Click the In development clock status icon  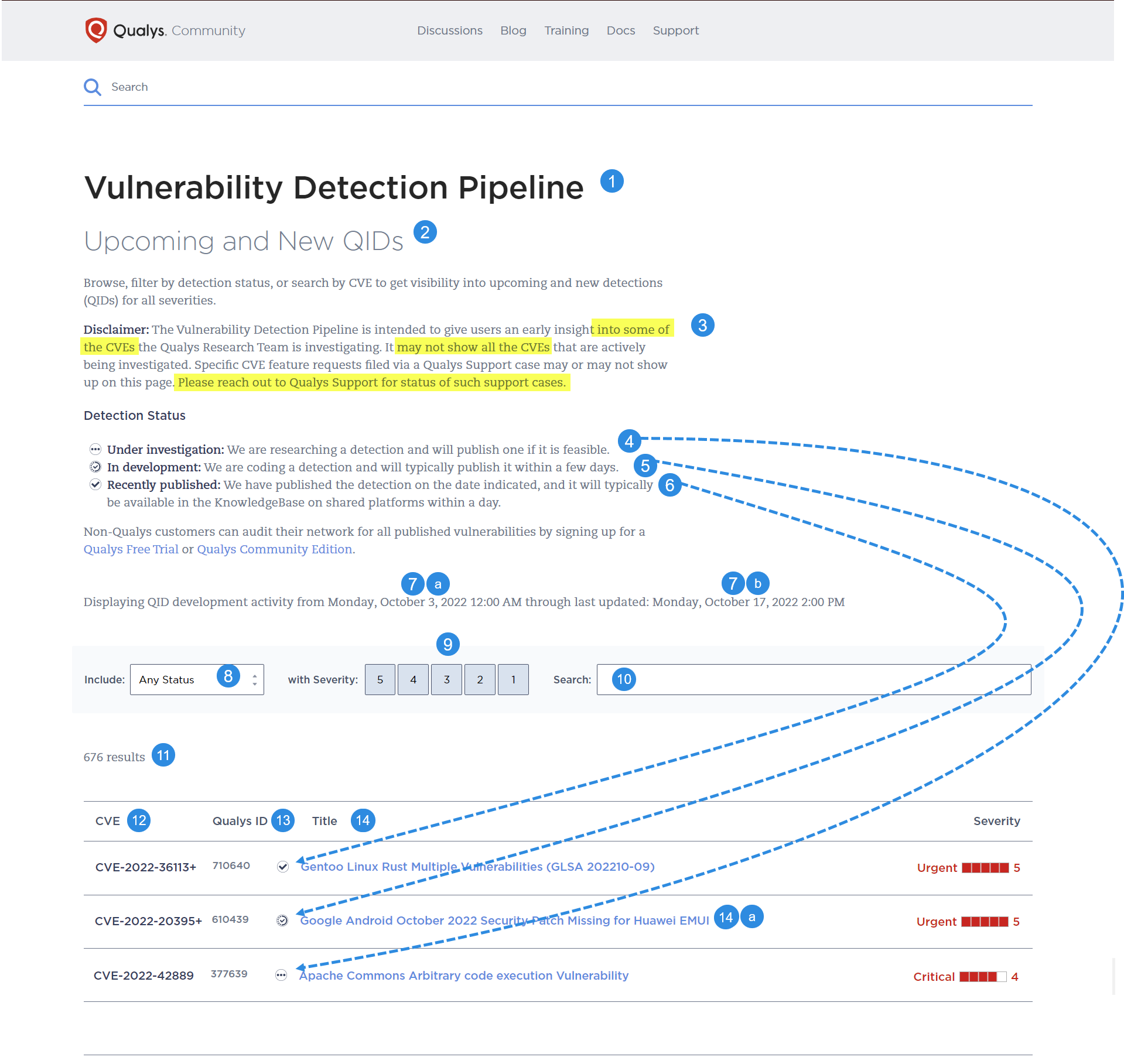[x=95, y=467]
